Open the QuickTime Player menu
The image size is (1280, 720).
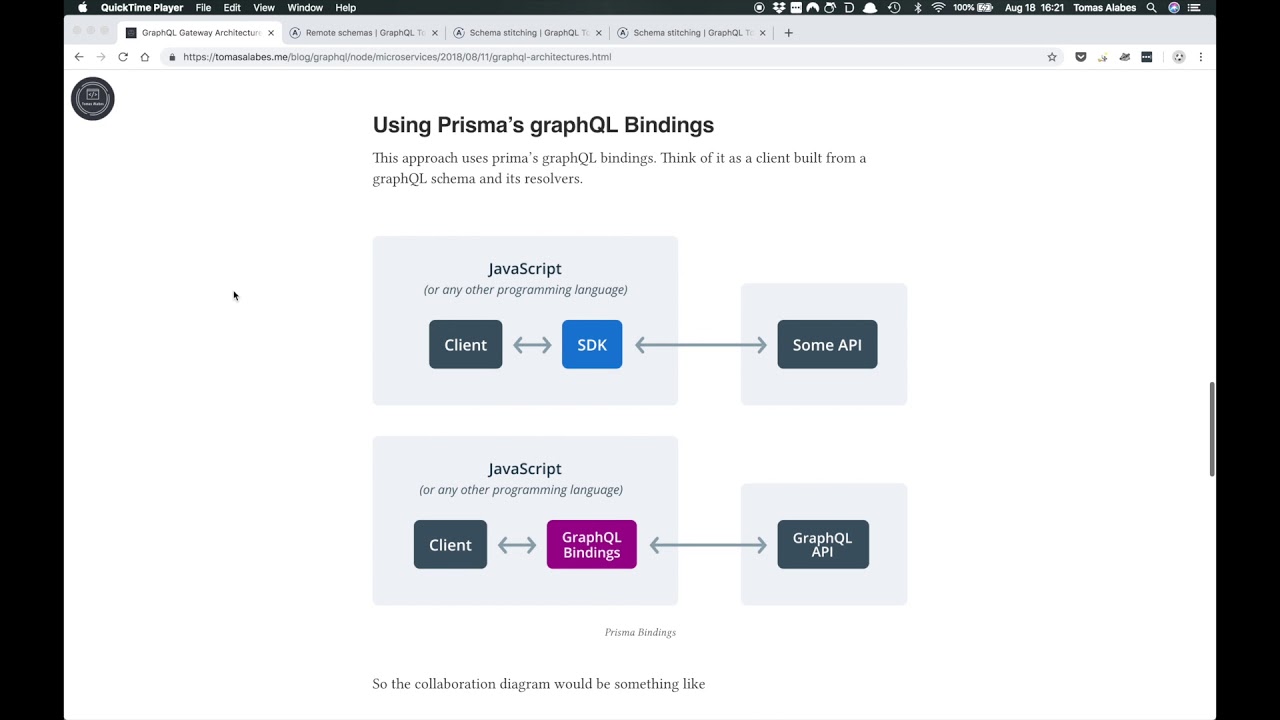coord(142,7)
